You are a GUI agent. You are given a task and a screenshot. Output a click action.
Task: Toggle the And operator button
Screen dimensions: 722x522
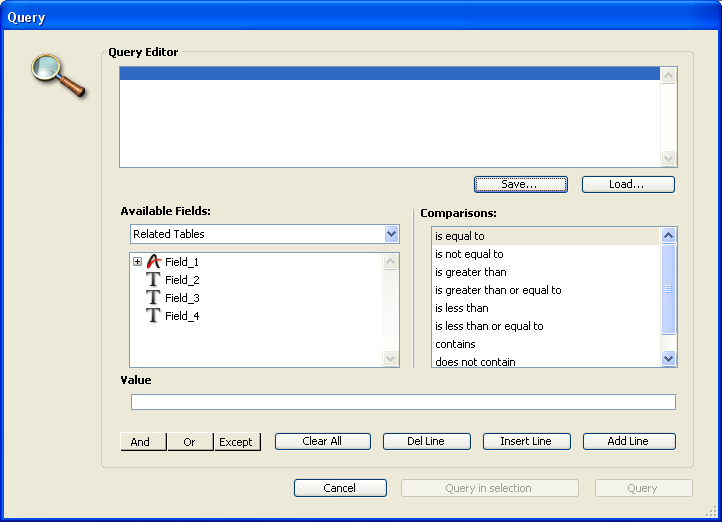point(140,442)
